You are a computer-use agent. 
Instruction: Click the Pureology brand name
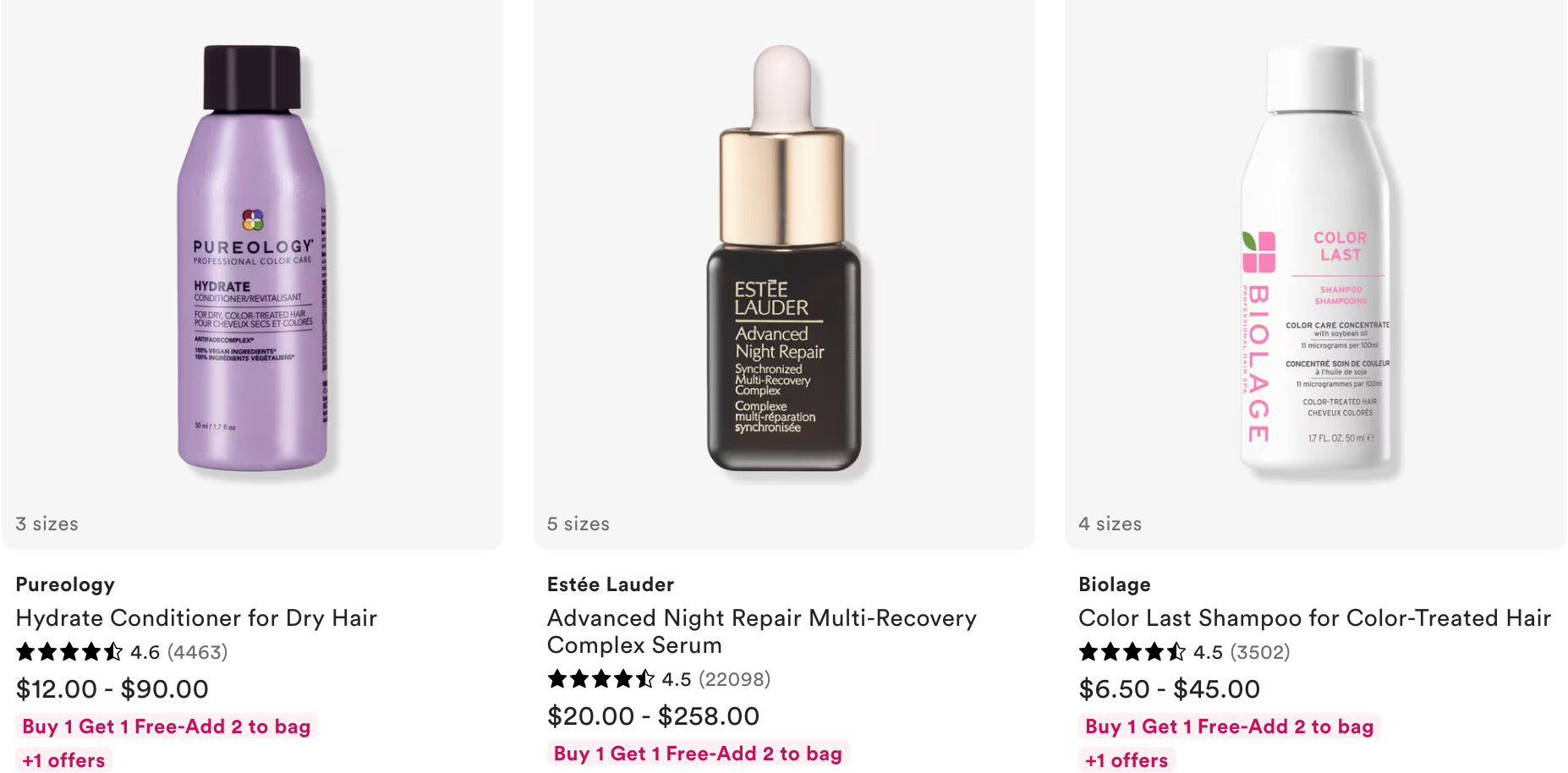[65, 584]
